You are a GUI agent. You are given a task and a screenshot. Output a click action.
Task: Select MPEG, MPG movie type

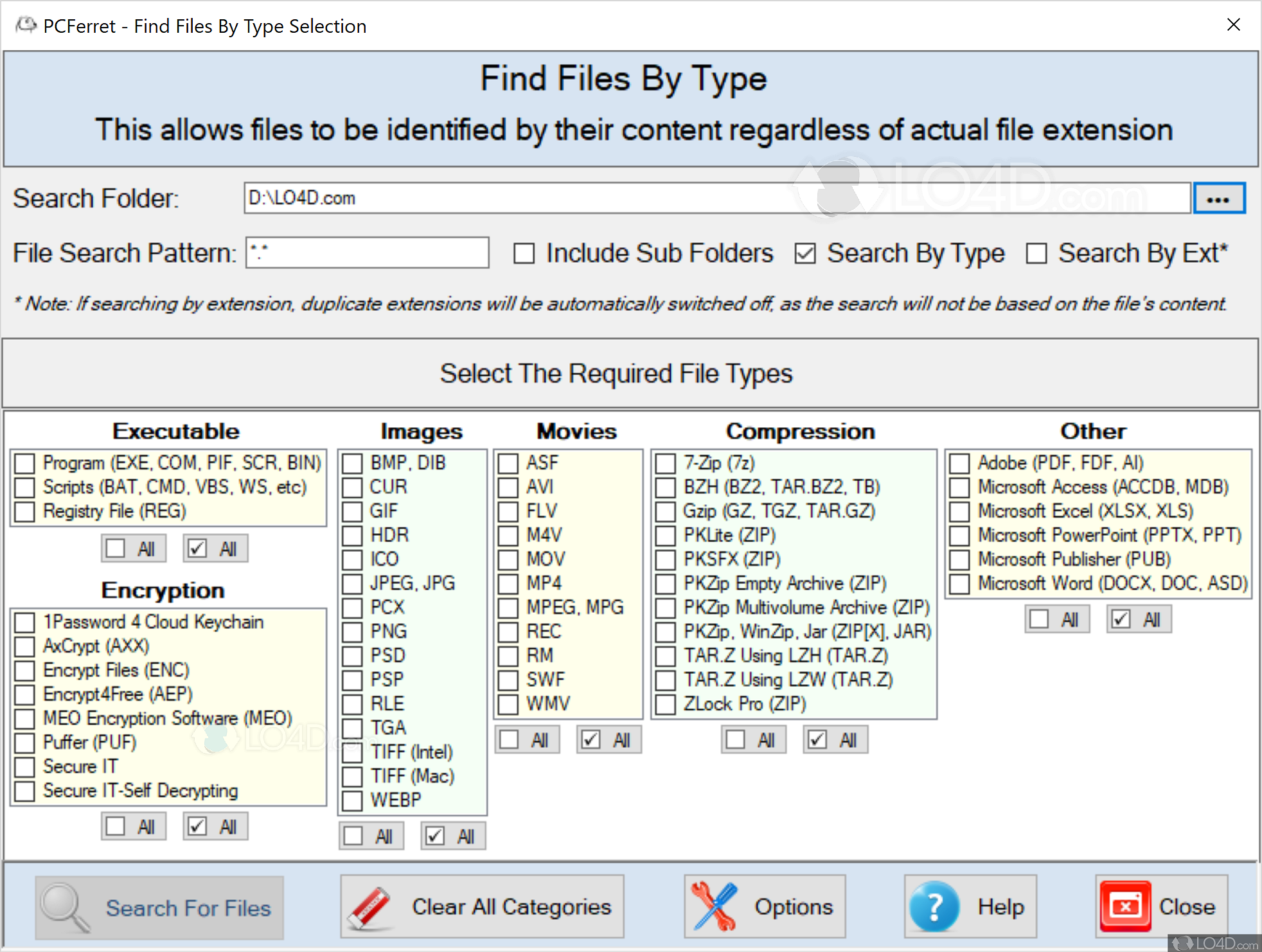[x=508, y=608]
